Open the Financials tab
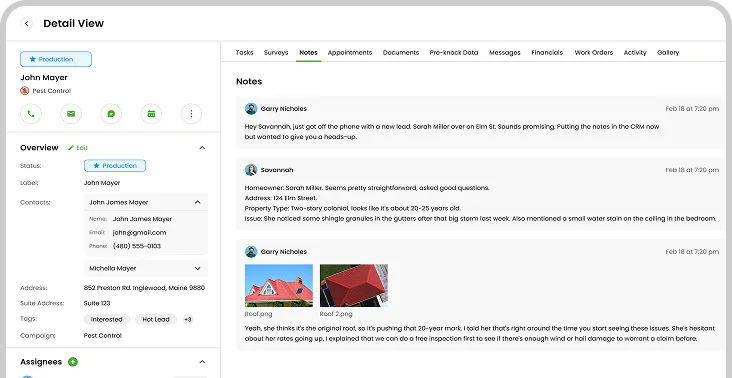 coord(547,53)
